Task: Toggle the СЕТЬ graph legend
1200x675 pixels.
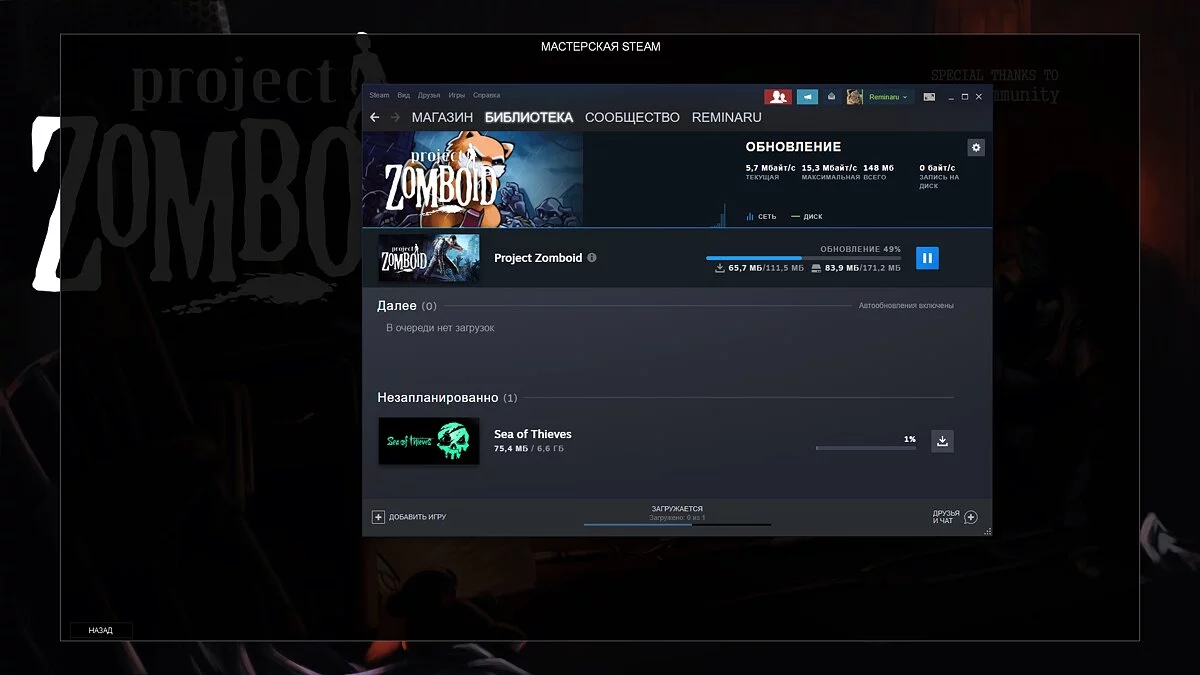Action: [x=761, y=217]
